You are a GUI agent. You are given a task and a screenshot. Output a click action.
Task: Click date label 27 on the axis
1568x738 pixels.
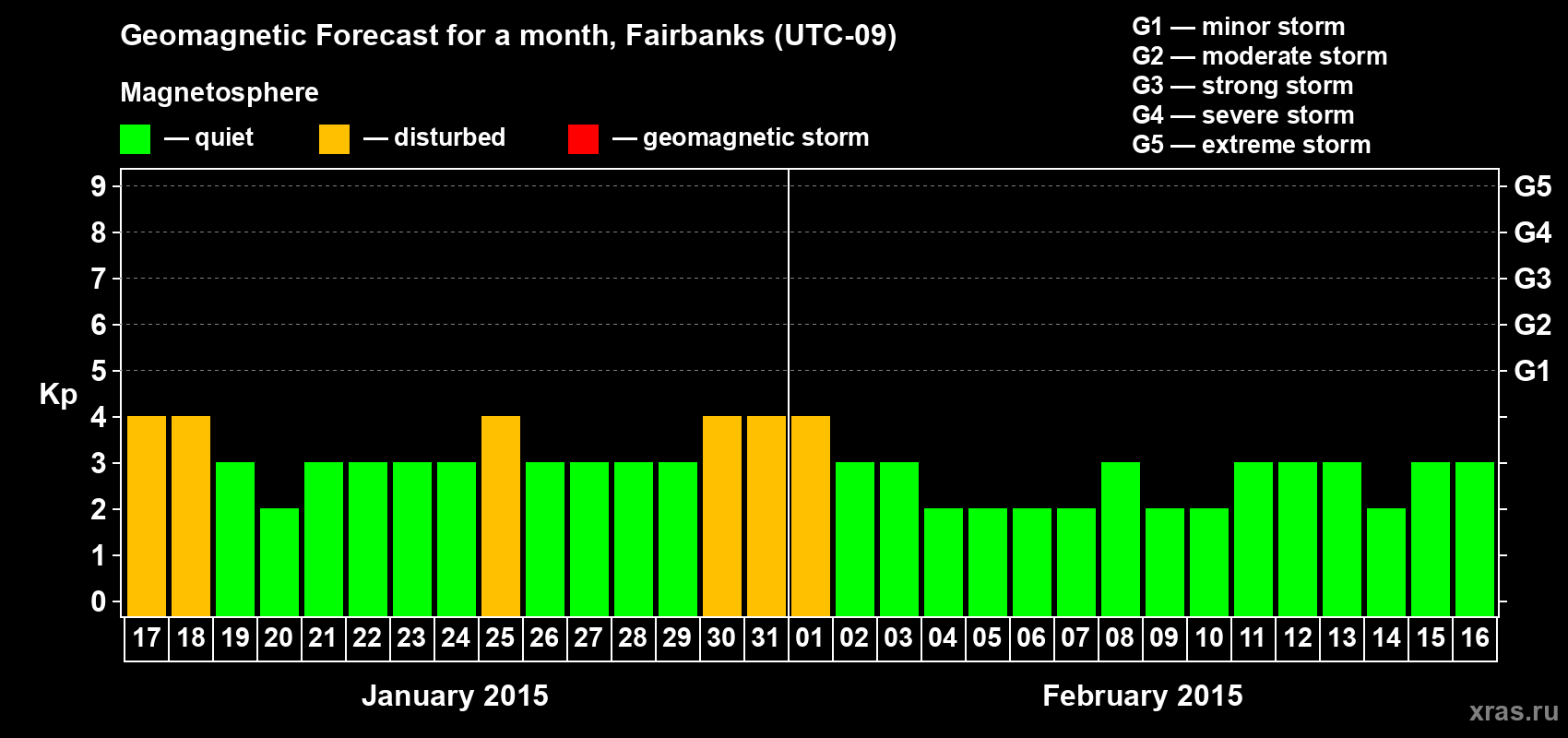pyautogui.click(x=588, y=638)
